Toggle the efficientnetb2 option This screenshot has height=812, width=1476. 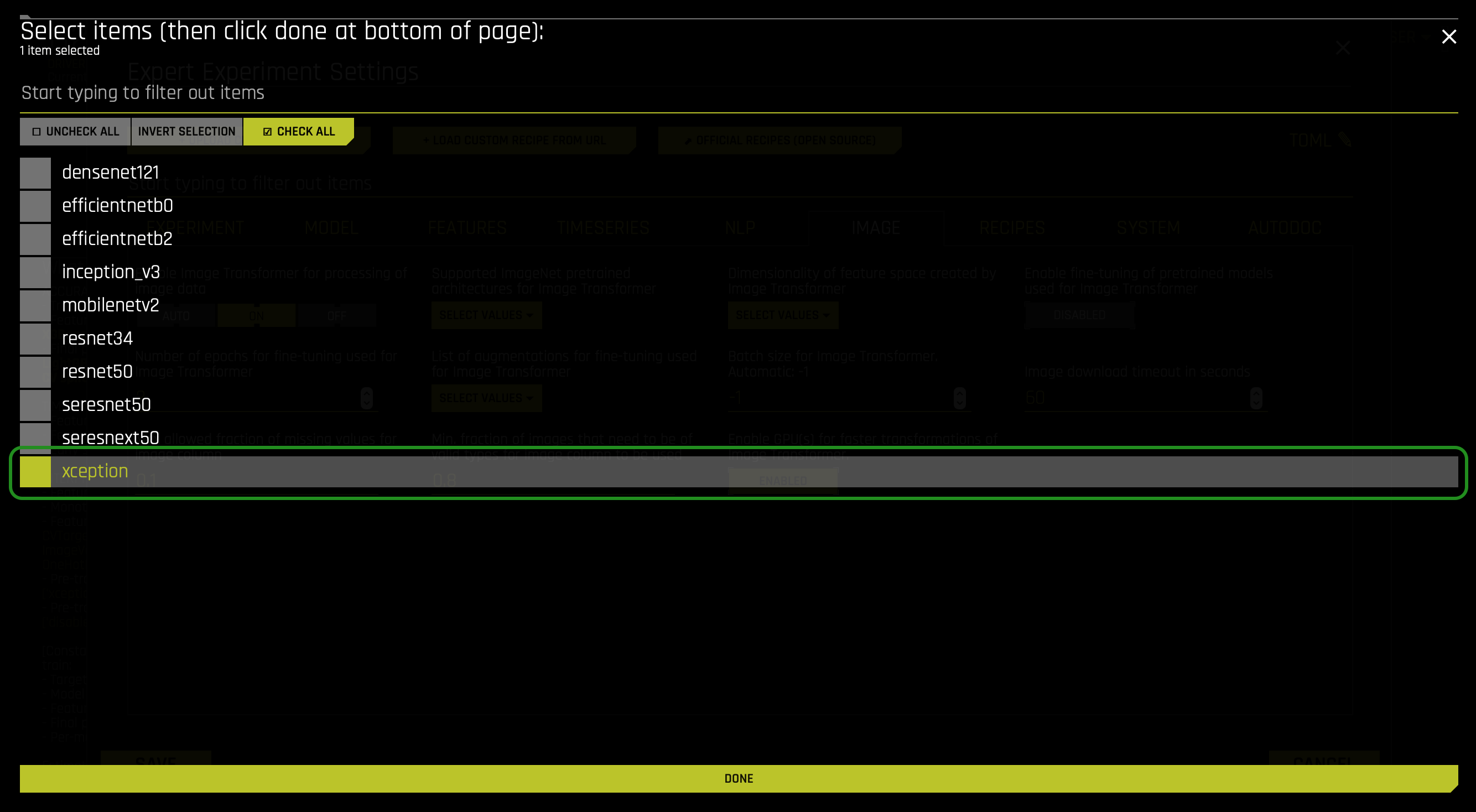pyautogui.click(x=35, y=238)
